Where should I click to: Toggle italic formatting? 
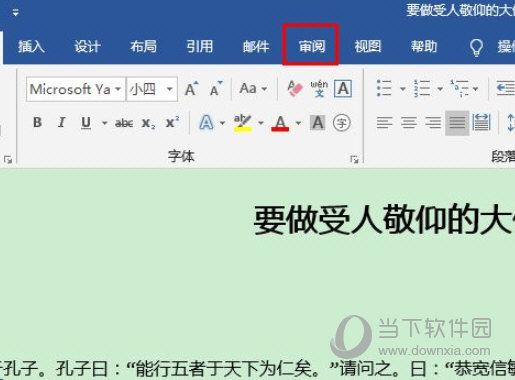tap(61, 122)
